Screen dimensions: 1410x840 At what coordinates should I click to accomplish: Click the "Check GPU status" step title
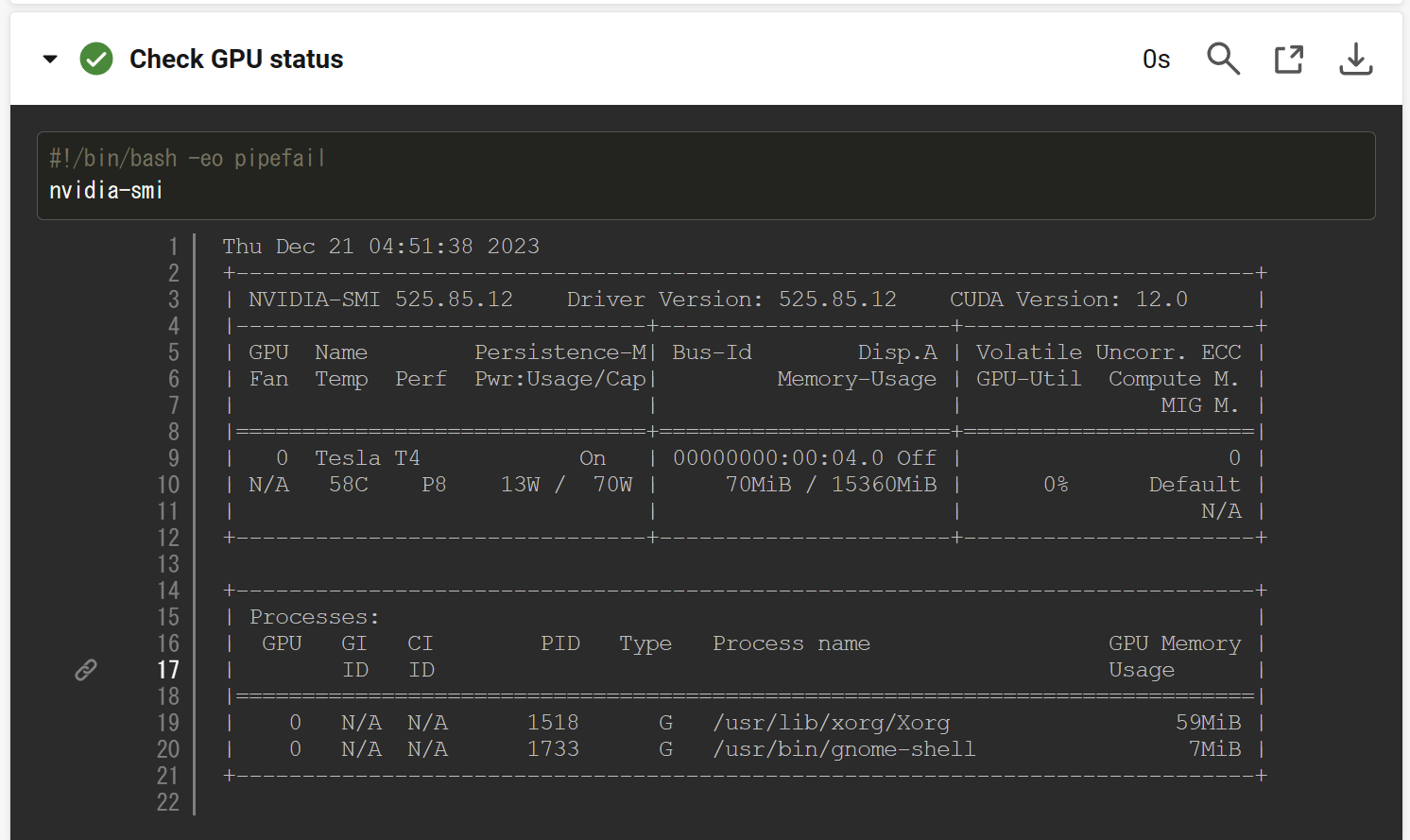(x=234, y=59)
